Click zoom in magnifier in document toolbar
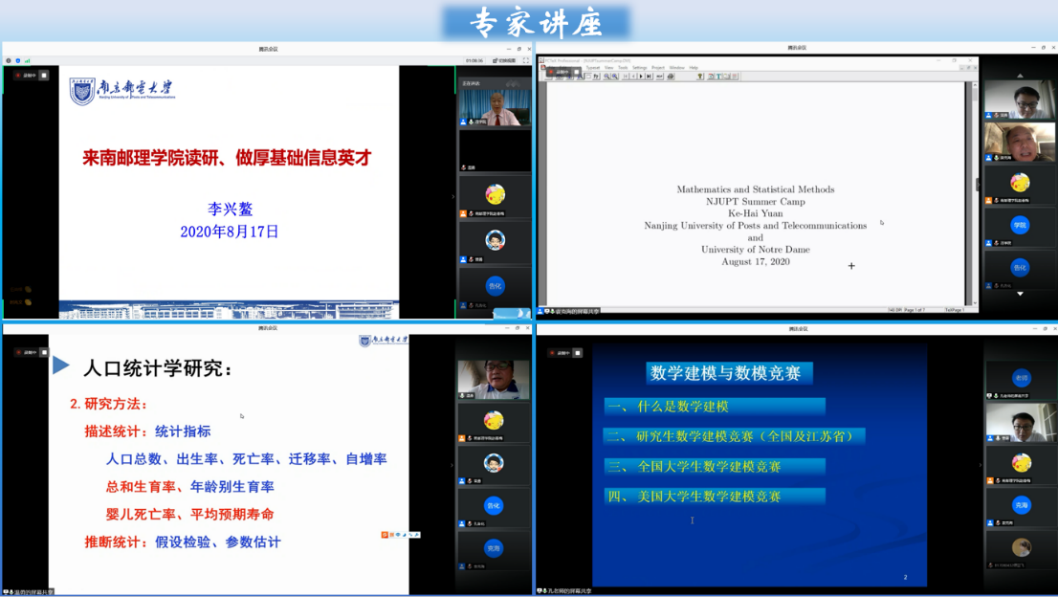This screenshot has height=597, width=1058. pyautogui.click(x=606, y=76)
